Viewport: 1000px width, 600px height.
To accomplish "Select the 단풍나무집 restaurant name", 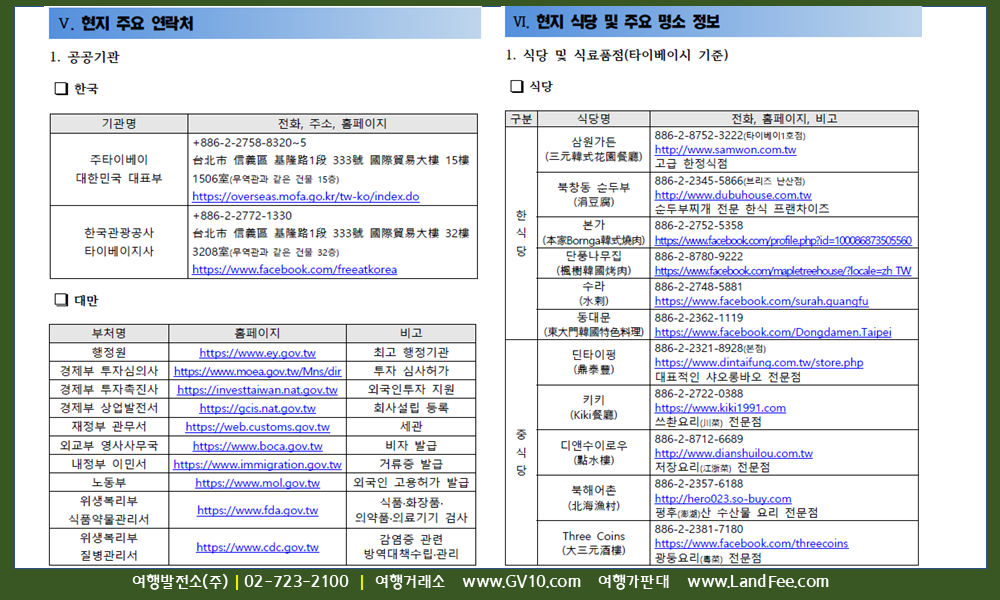I will pos(594,256).
